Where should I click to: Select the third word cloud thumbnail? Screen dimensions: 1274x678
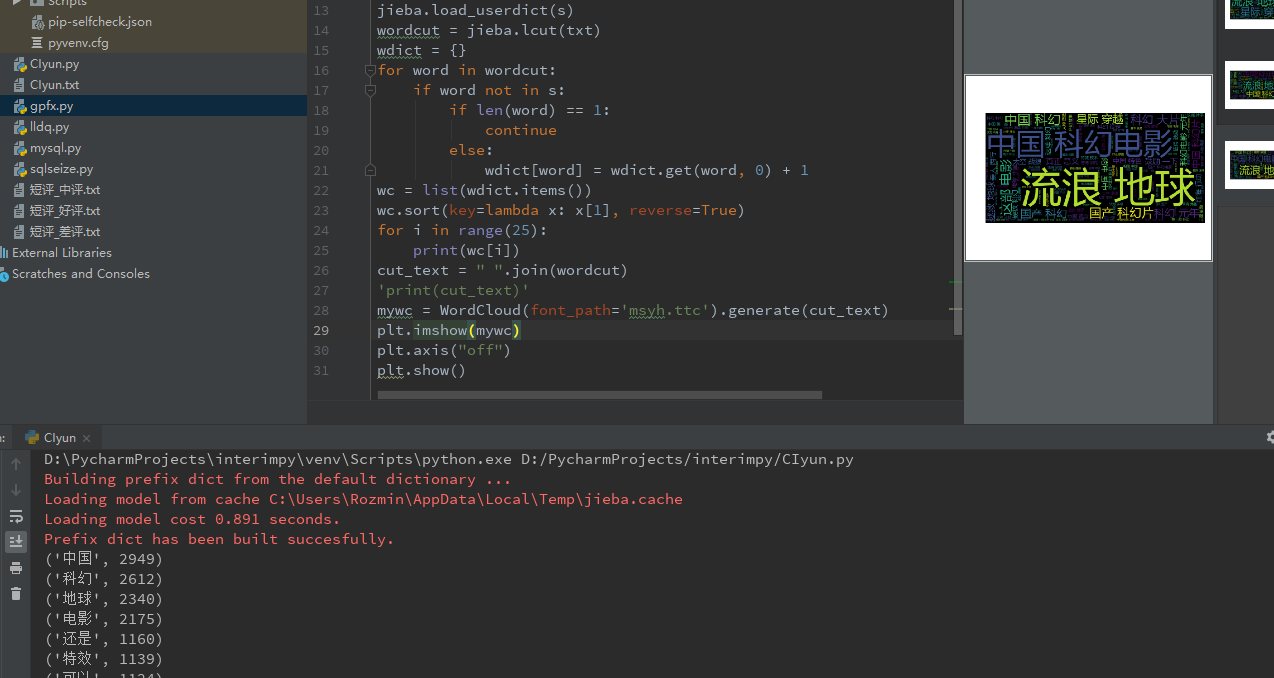click(1251, 165)
